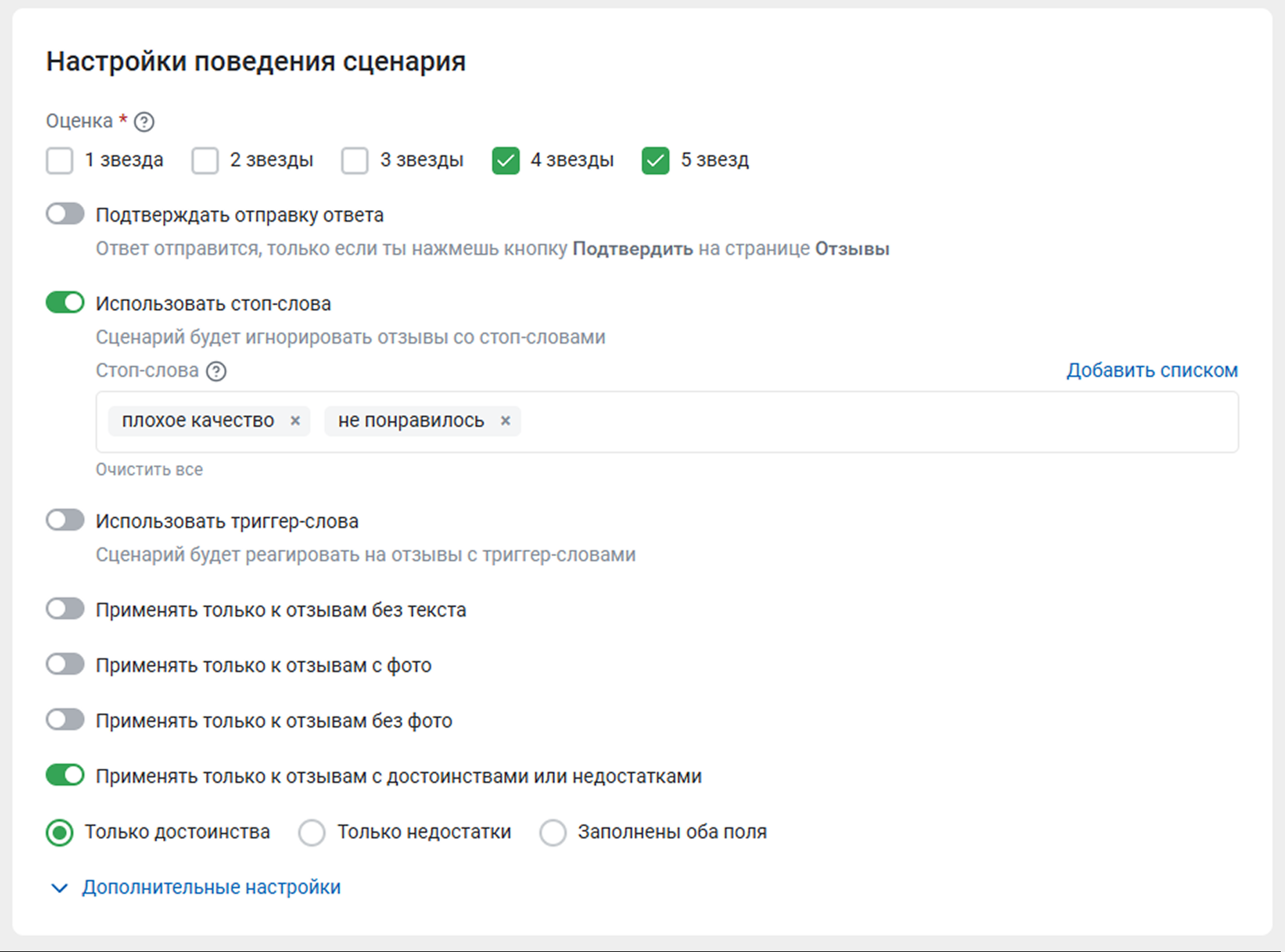Uncheck the «4 звезды» checkbox

point(506,161)
